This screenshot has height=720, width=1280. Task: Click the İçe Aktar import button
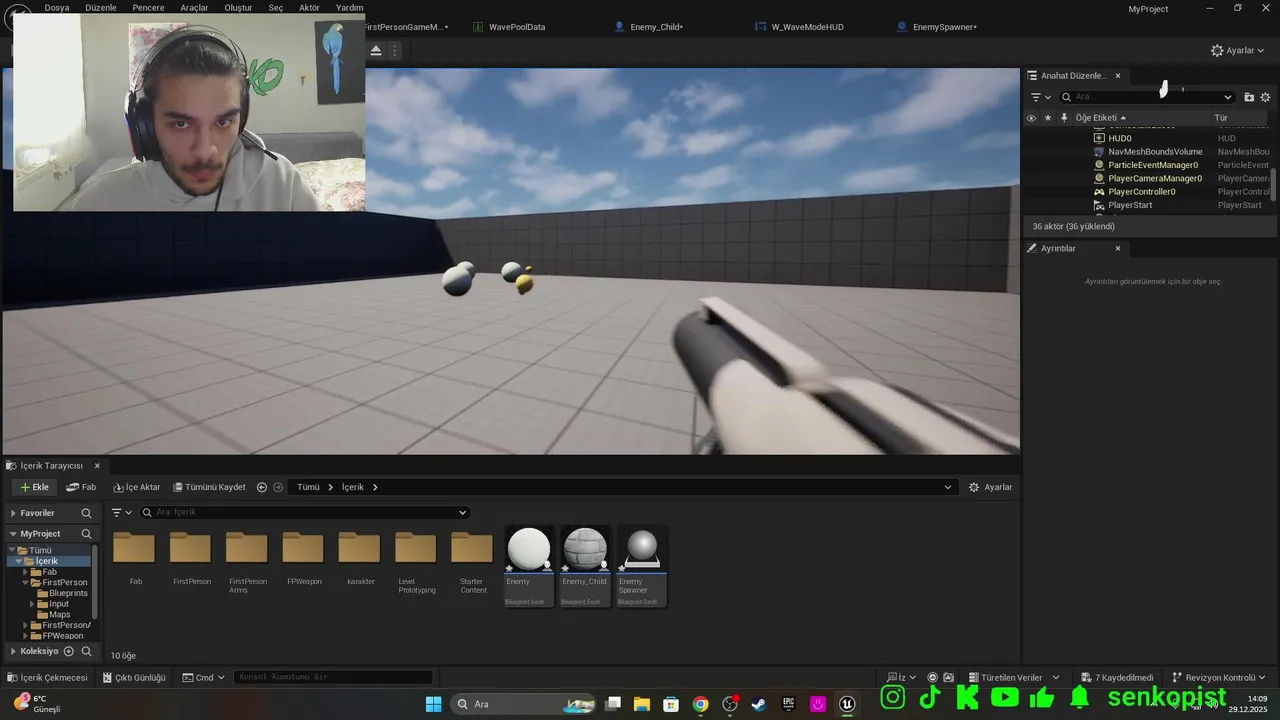tap(136, 487)
